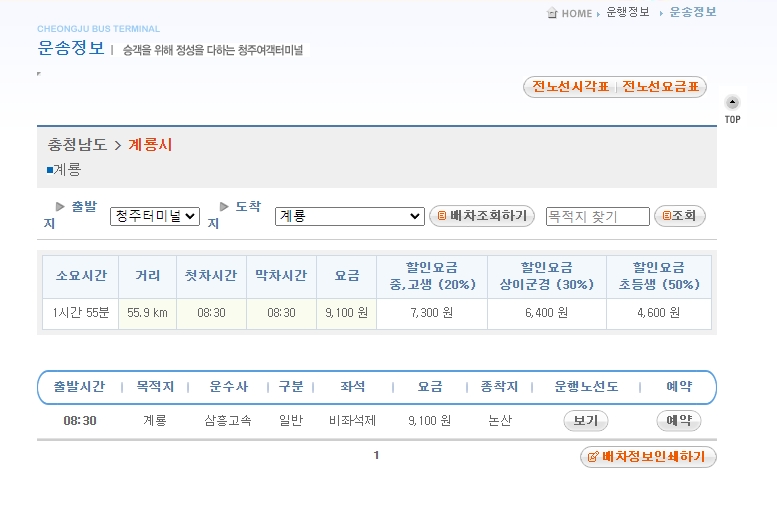
Task: Click the TOP arrow icon
Action: pos(732,103)
